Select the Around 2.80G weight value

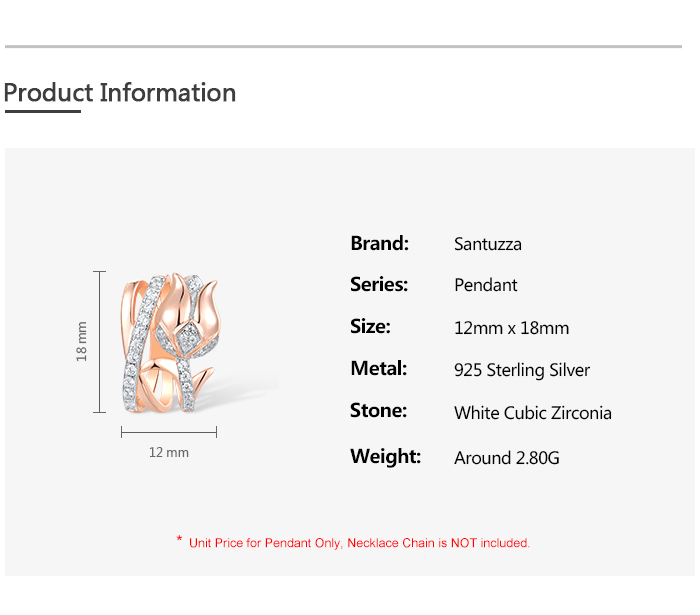pos(507,458)
